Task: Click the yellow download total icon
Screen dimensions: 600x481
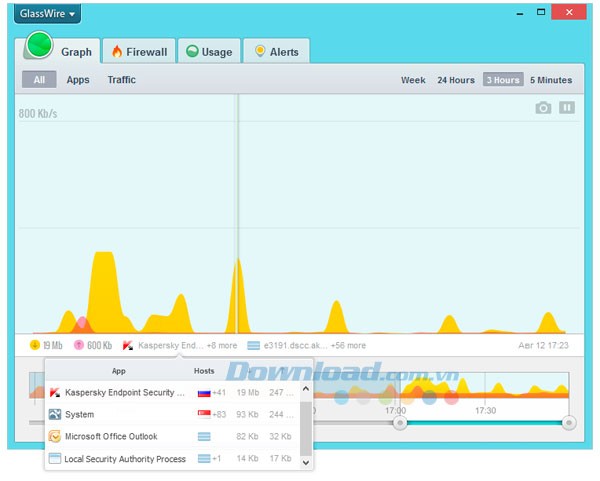Action: click(x=35, y=346)
